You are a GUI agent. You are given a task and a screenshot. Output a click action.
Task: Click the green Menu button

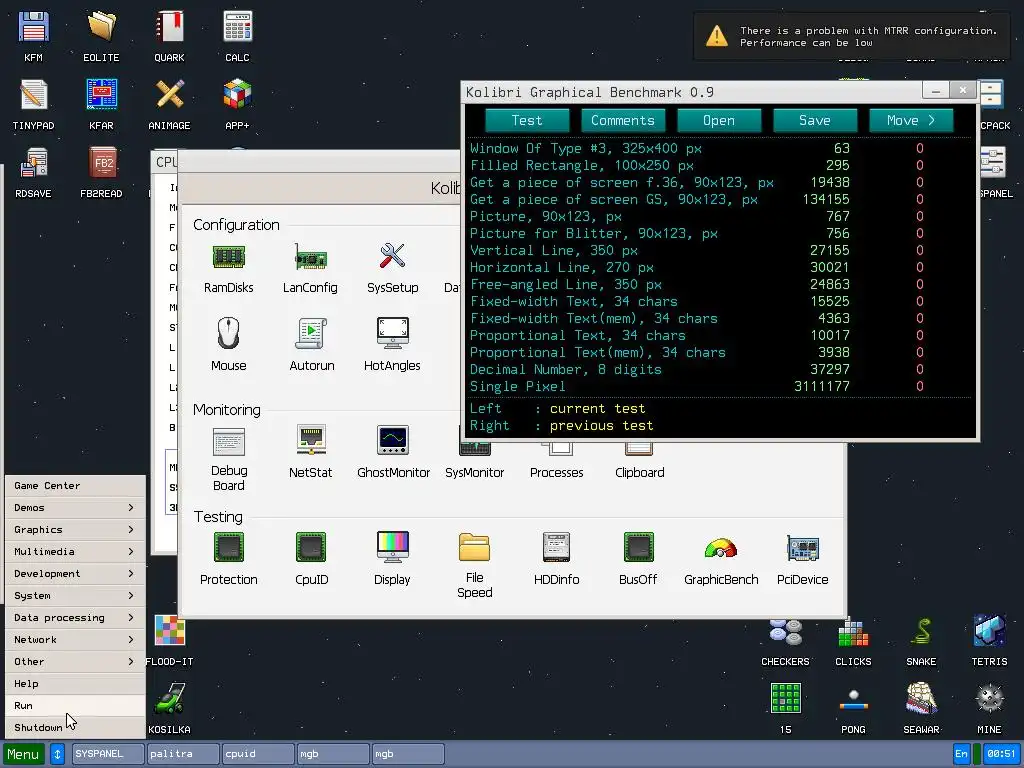(x=24, y=754)
